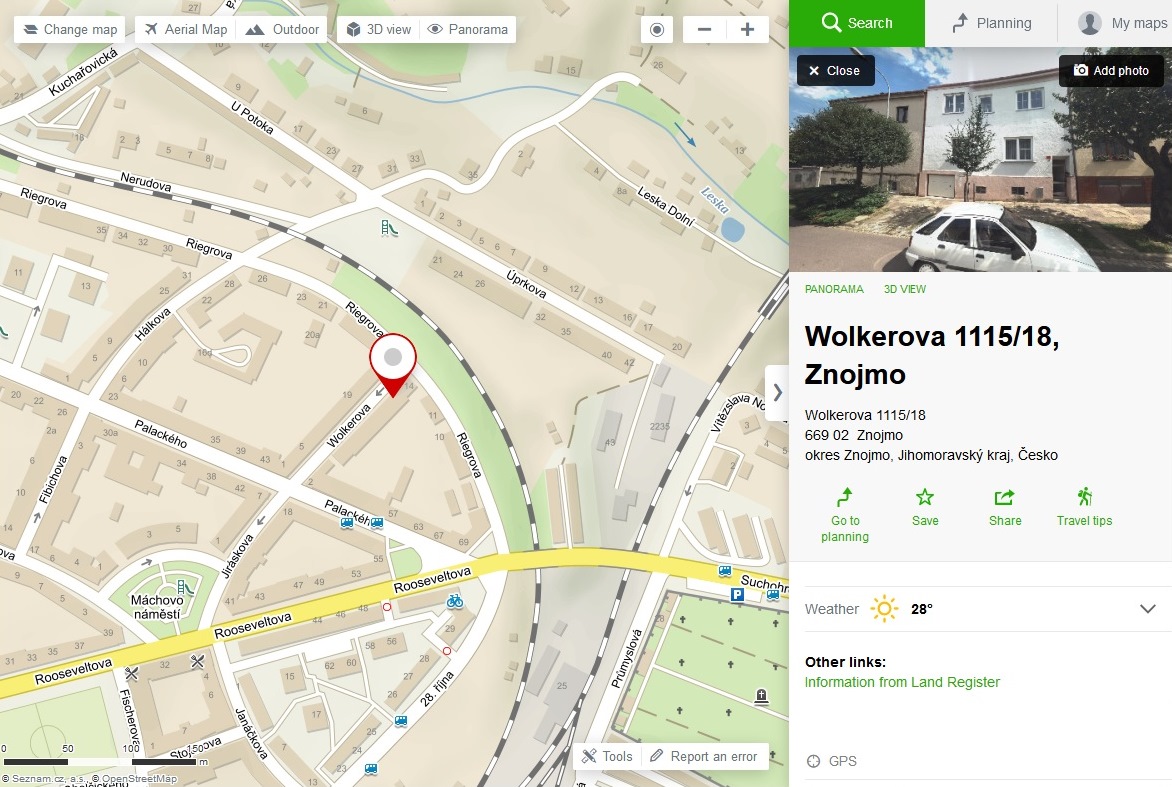Center the map on my location

656,30
